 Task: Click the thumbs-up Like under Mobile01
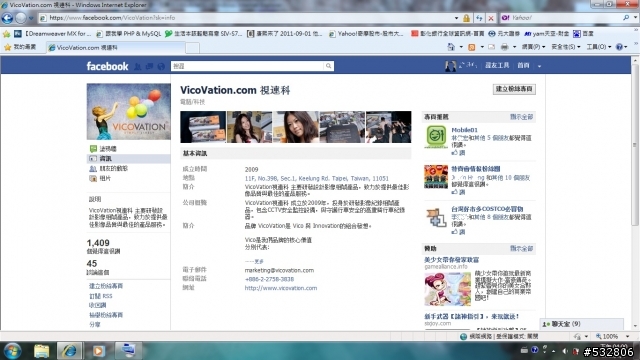tap(458, 153)
